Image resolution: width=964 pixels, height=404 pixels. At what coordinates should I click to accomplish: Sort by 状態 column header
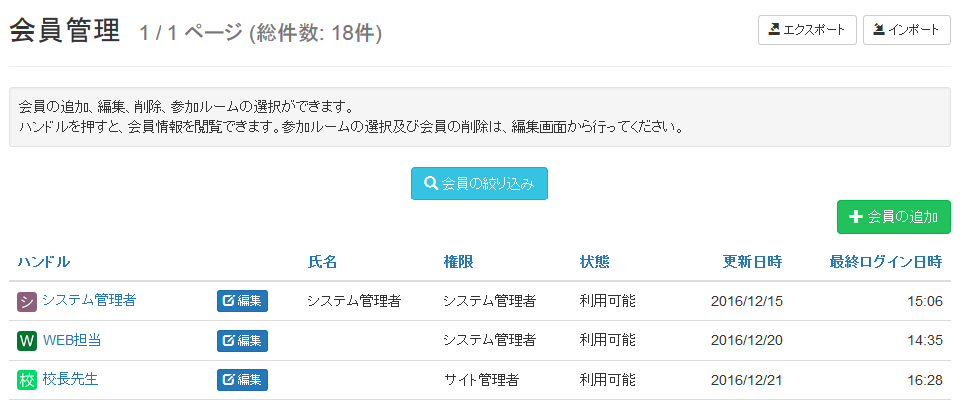pos(595,262)
